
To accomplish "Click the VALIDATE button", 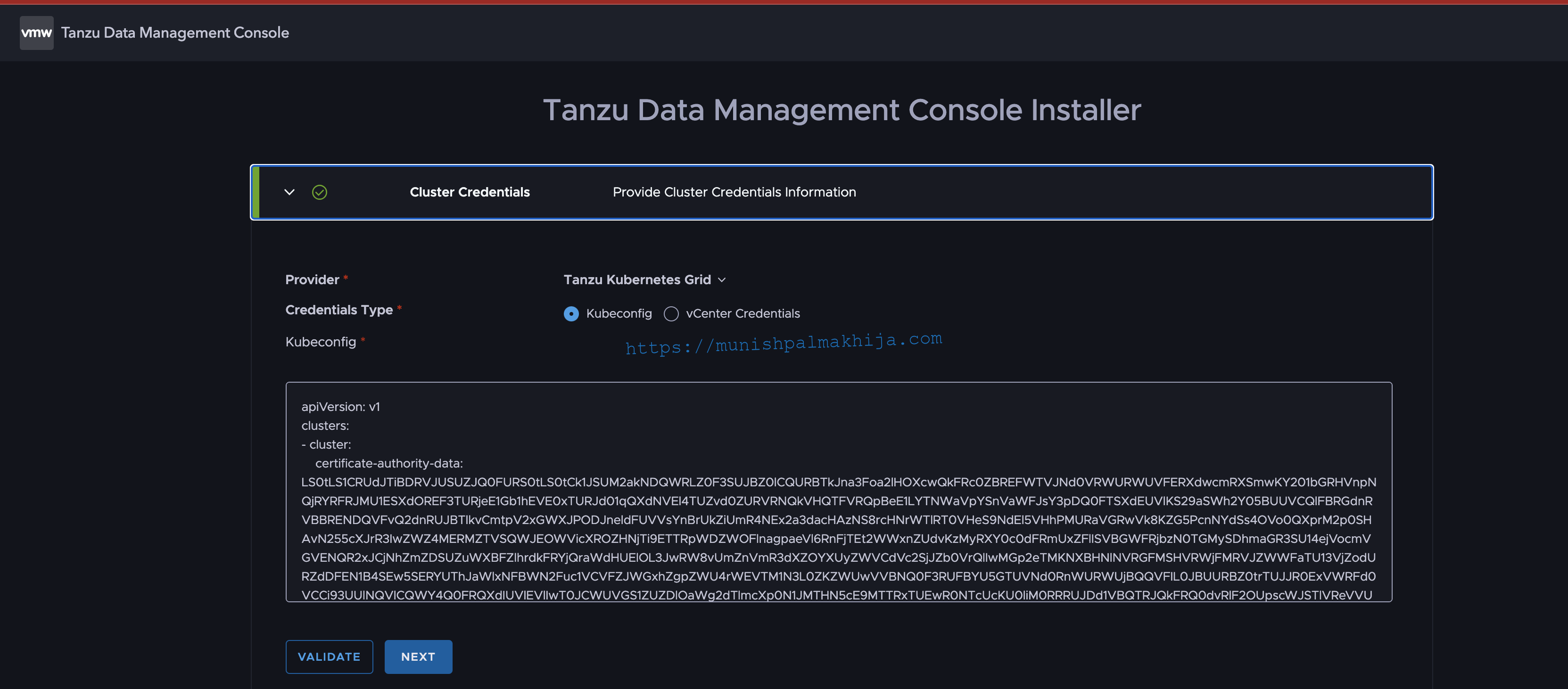I will pos(330,657).
